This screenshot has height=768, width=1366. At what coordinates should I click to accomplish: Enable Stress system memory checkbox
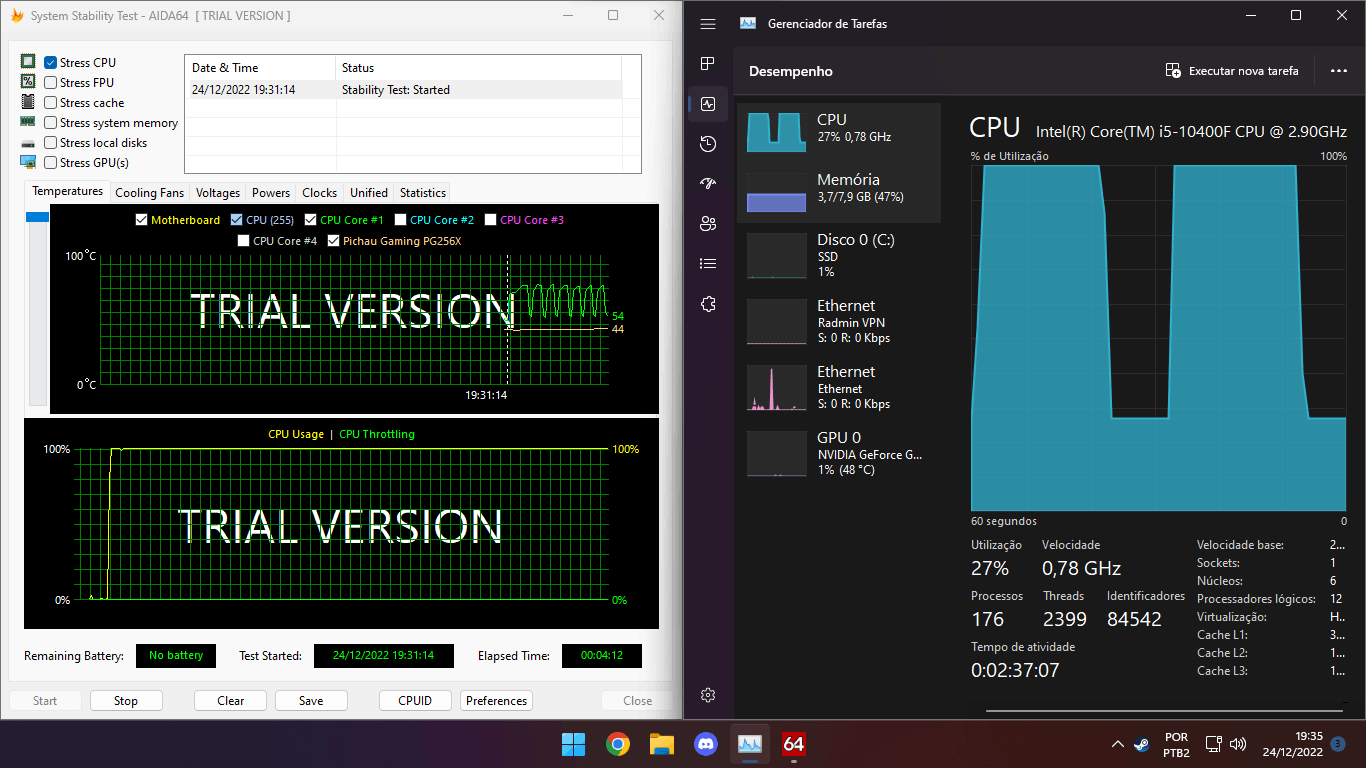[x=50, y=123]
